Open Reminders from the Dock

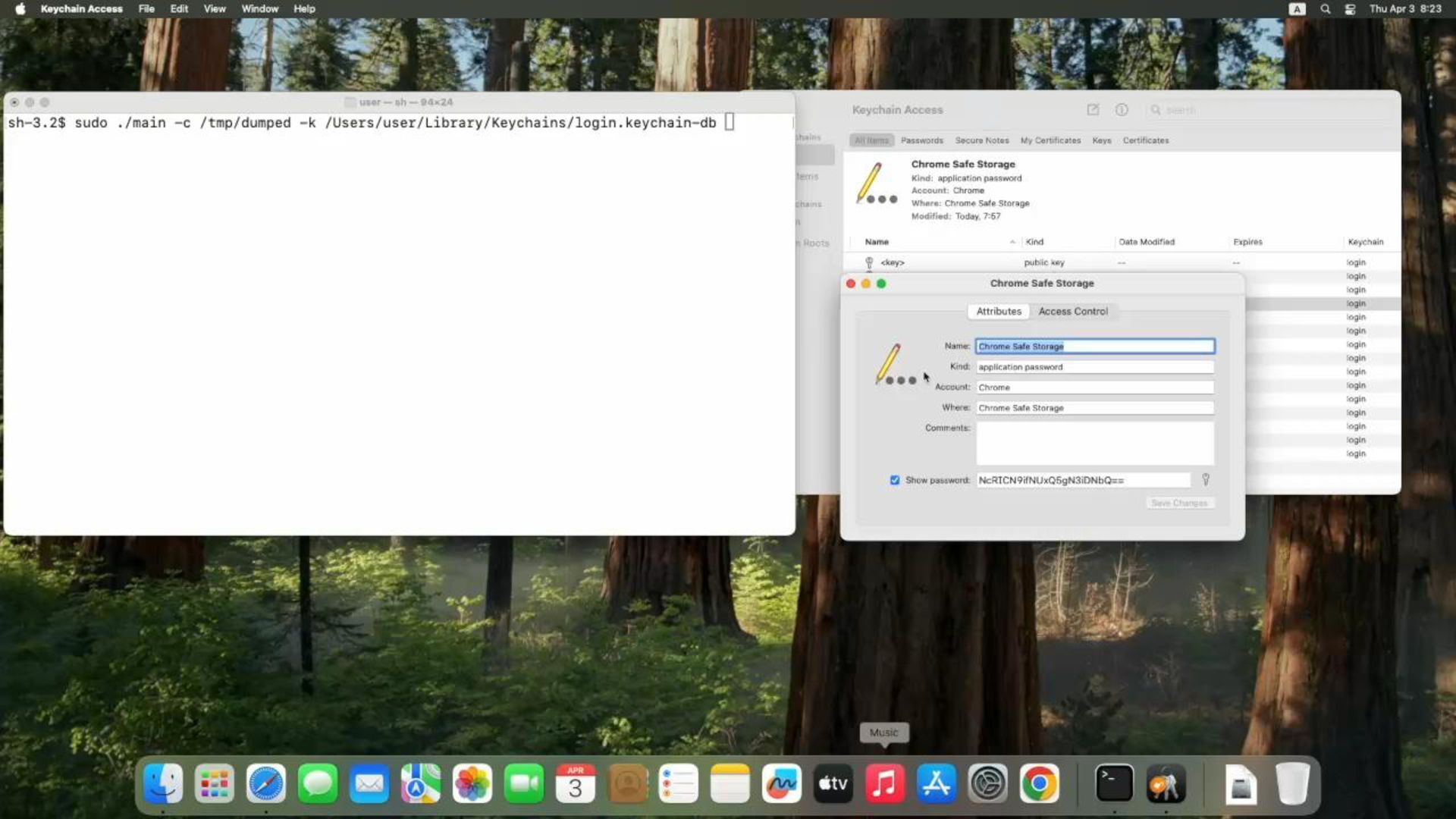679,783
